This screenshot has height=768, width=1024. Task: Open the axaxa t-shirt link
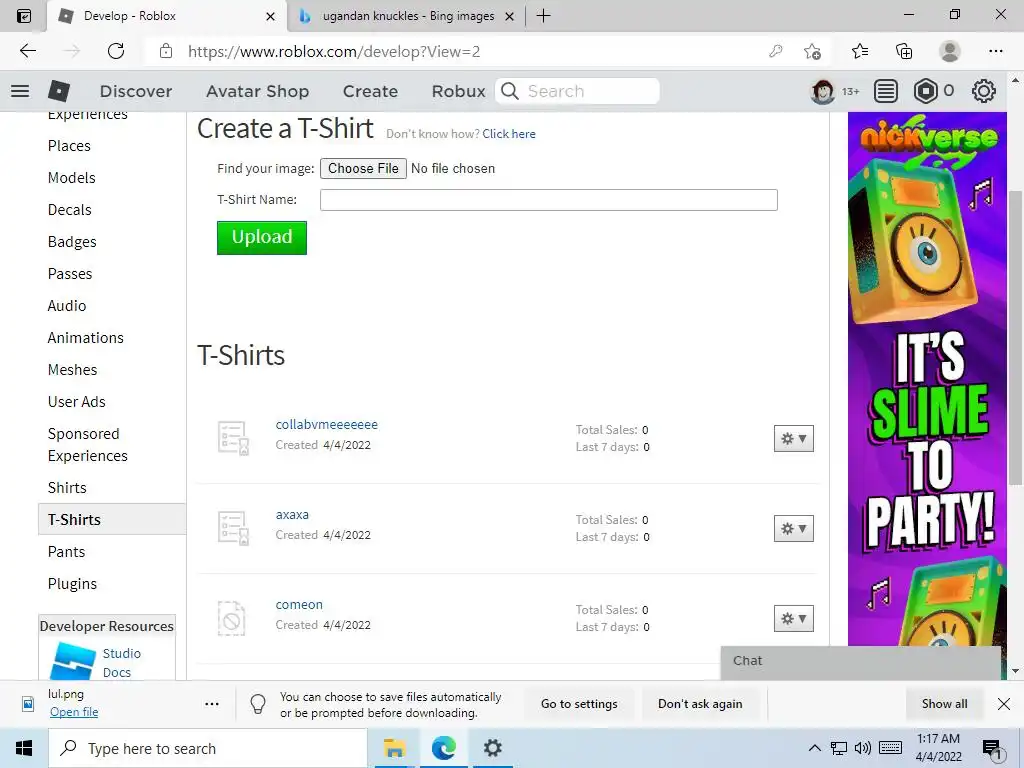(292, 515)
